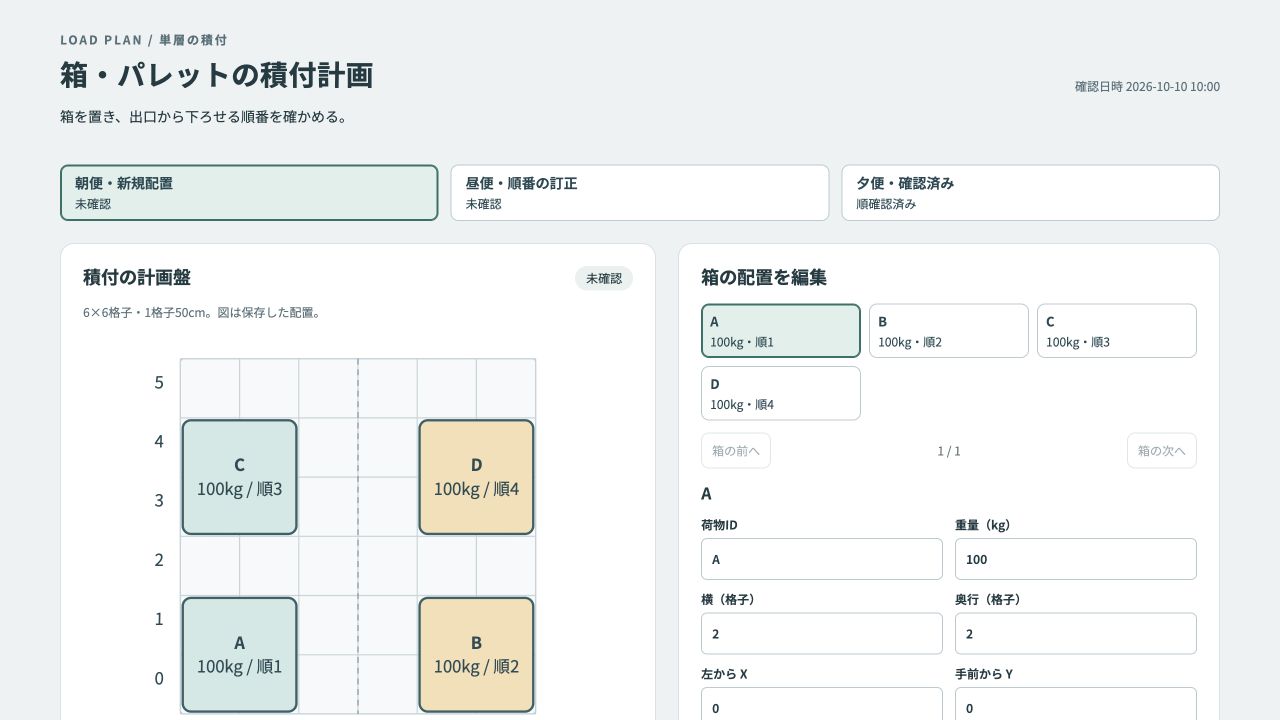Choose box C card 100kg・順3
Screen dimensions: 1280x720
click(1117, 331)
